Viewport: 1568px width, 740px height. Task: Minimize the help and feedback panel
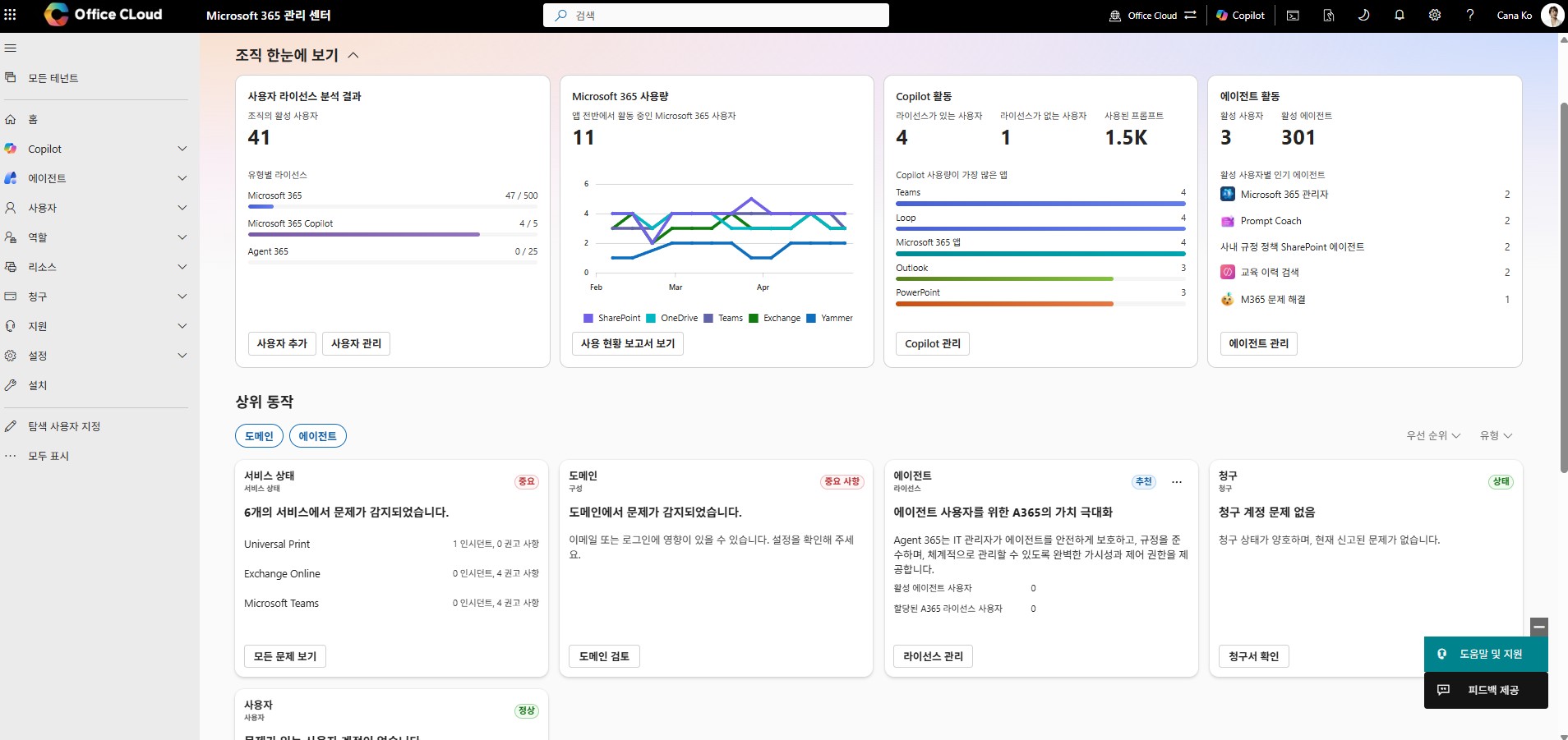(x=1539, y=627)
